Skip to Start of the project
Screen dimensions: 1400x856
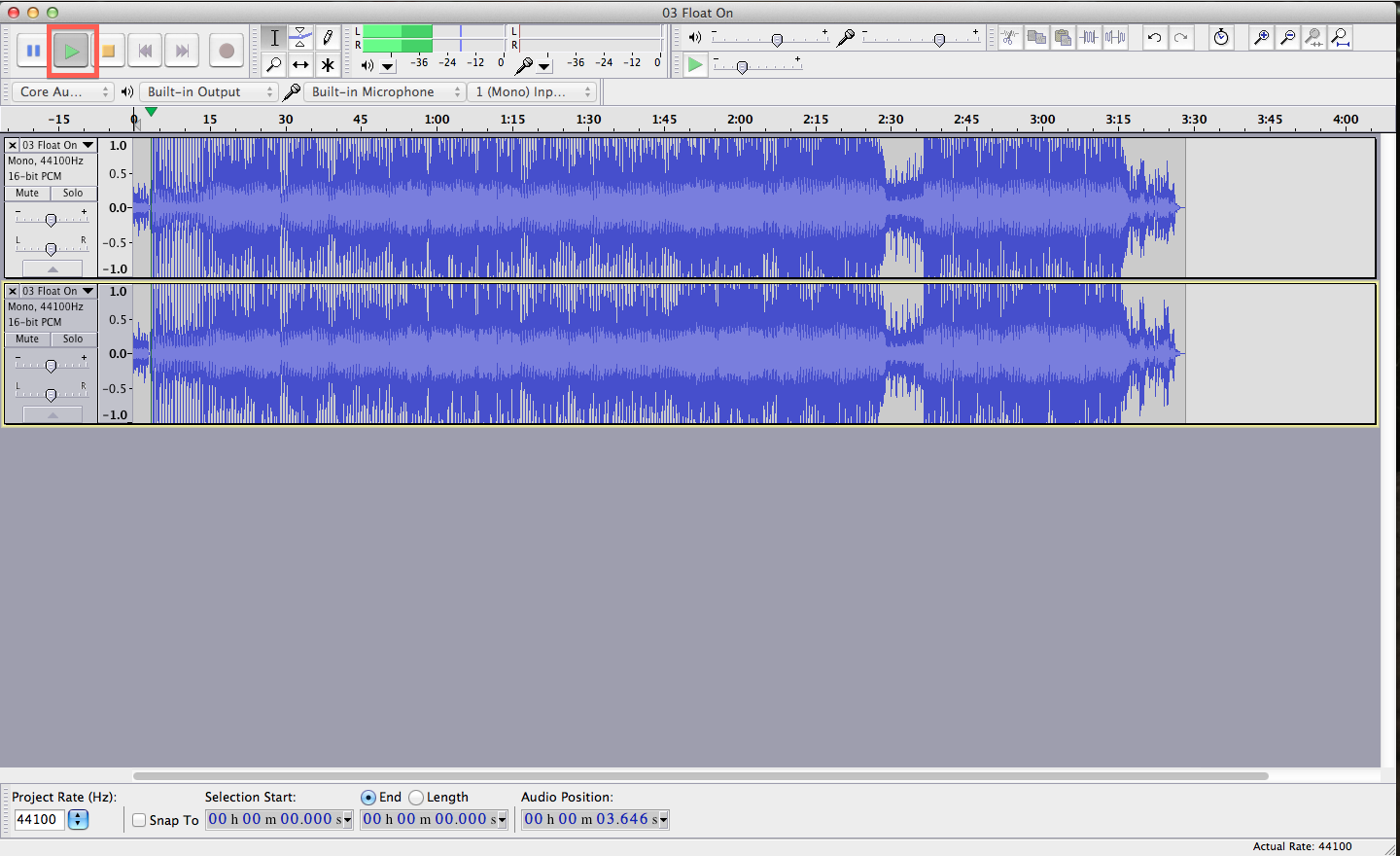click(x=146, y=51)
